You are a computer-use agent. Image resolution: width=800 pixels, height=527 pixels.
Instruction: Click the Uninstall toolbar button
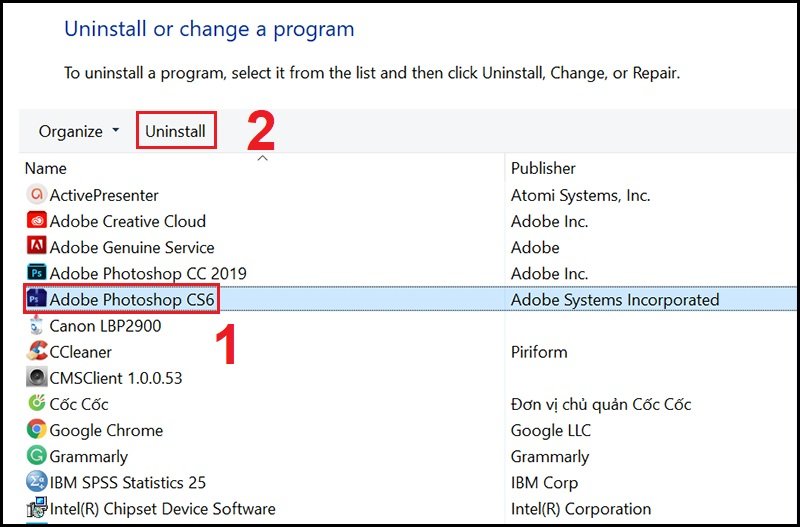pos(176,131)
